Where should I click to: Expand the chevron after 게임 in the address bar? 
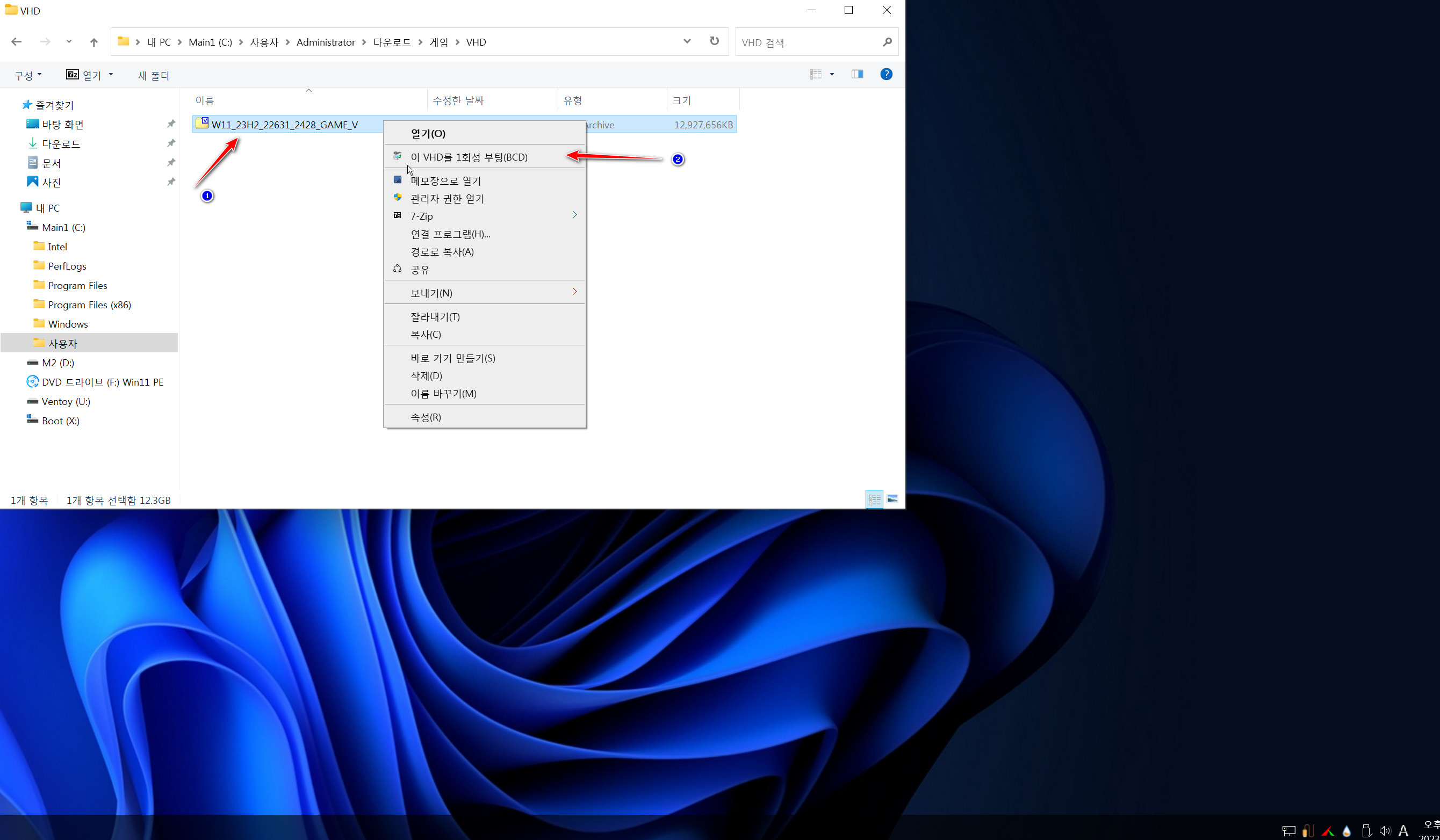point(457,42)
